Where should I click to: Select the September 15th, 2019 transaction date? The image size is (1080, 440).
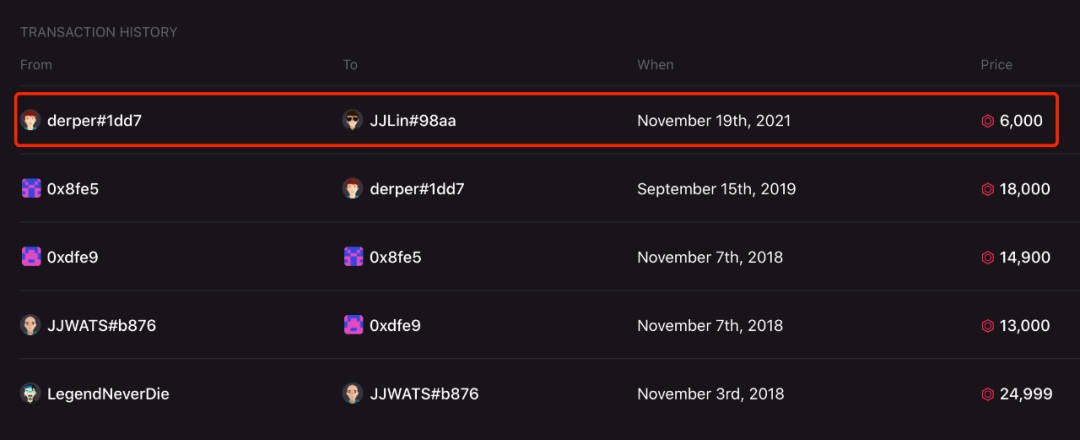[716, 189]
